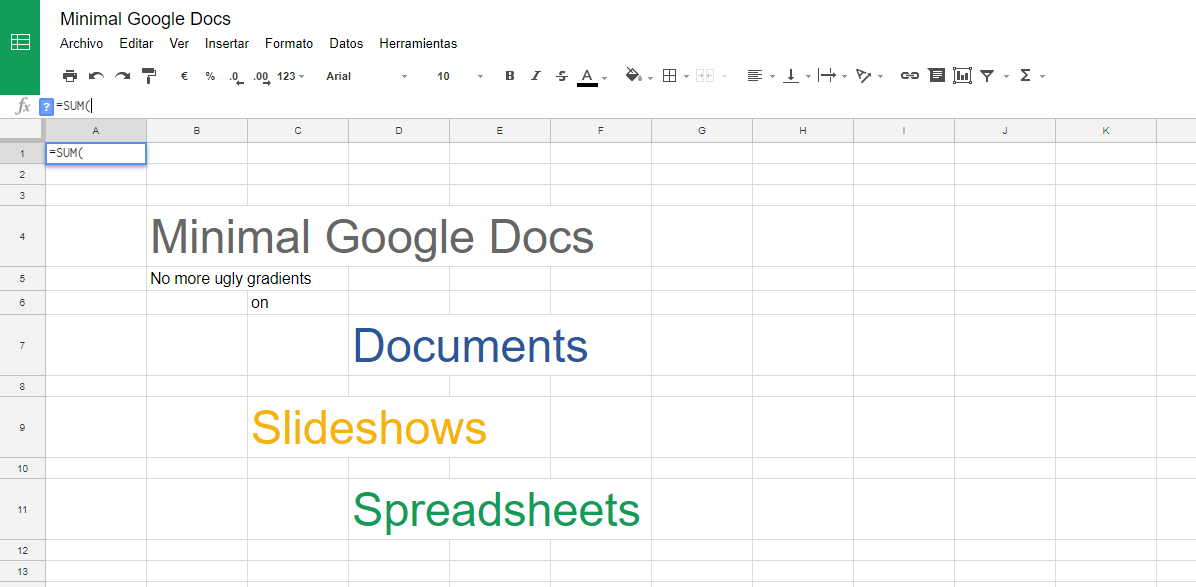Open the Herramientas menu

click(x=418, y=43)
